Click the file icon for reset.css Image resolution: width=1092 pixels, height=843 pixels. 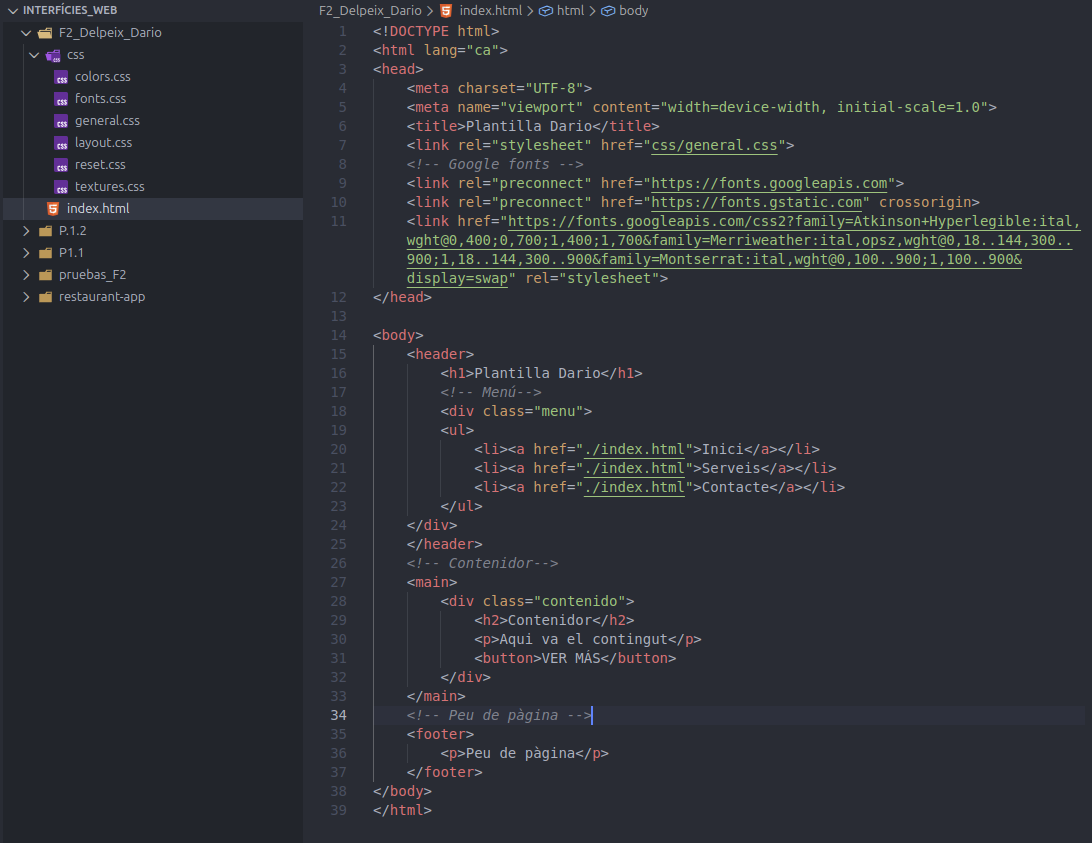pyautogui.click(x=61, y=165)
